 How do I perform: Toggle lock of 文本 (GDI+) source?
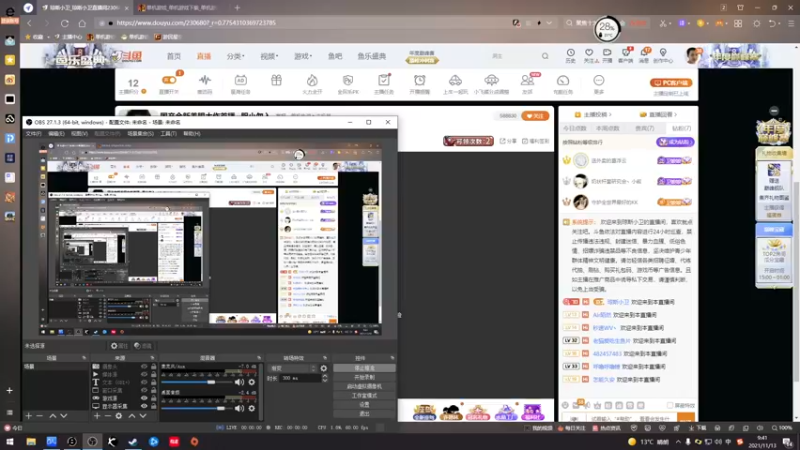154,382
